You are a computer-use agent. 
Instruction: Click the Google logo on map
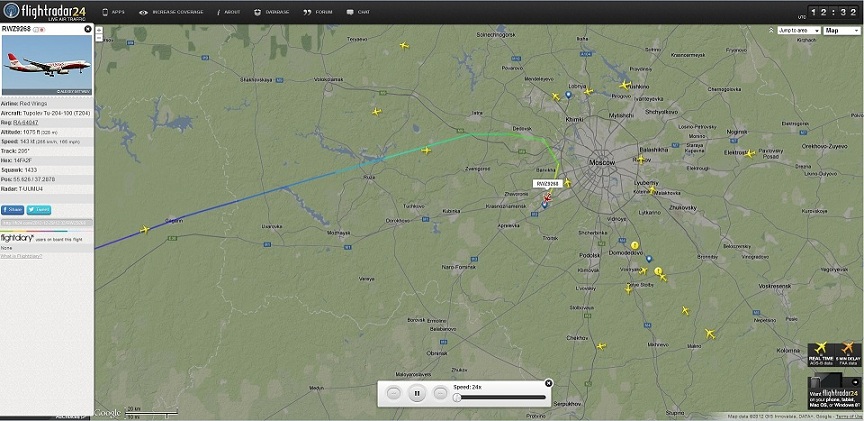coord(108,413)
